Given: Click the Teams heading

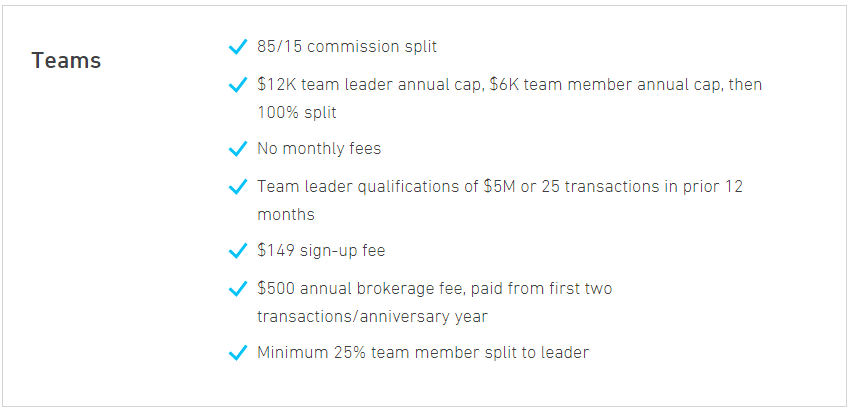Looking at the screenshot, I should [66, 60].
